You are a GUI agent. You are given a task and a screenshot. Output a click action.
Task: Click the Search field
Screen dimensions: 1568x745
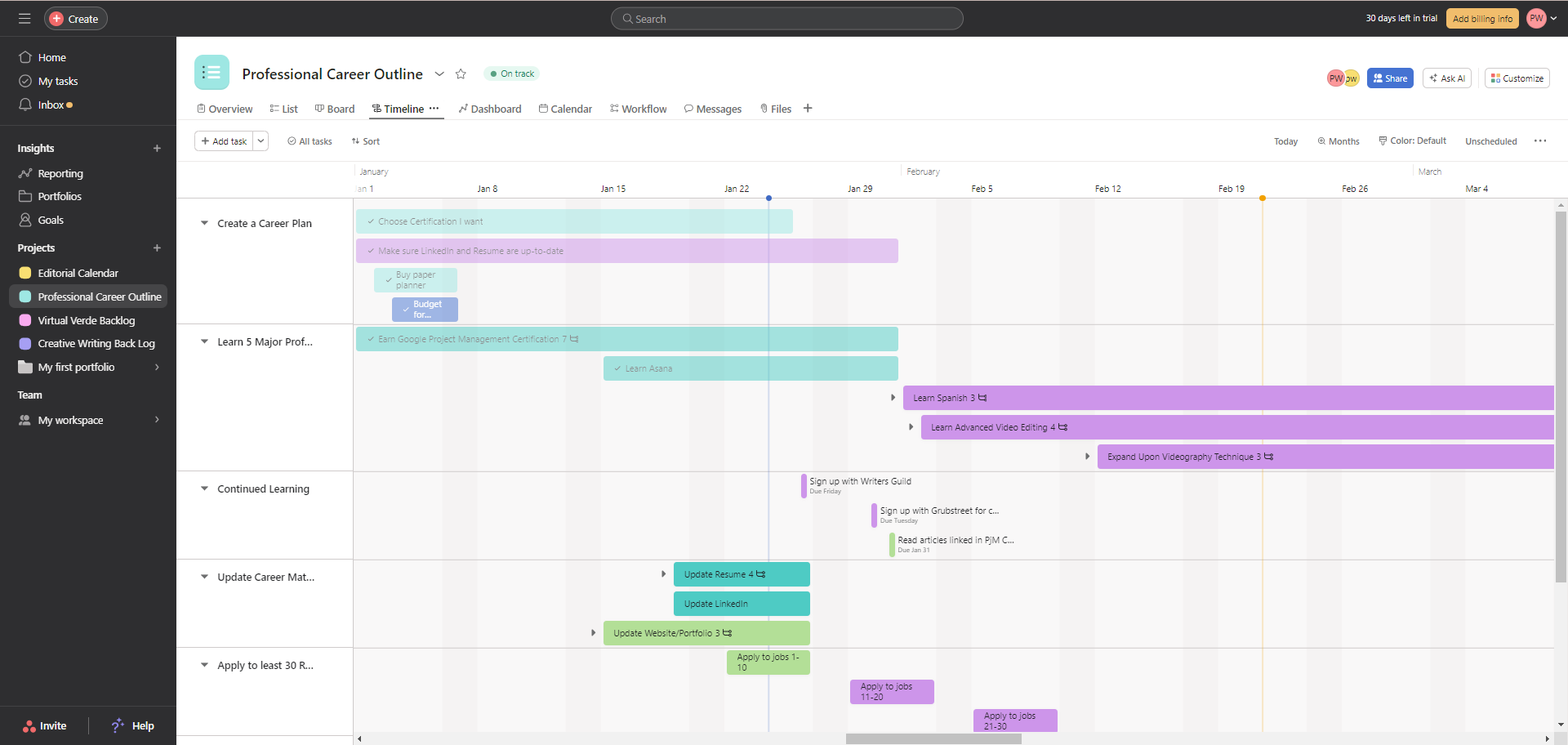pyautogui.click(x=787, y=18)
